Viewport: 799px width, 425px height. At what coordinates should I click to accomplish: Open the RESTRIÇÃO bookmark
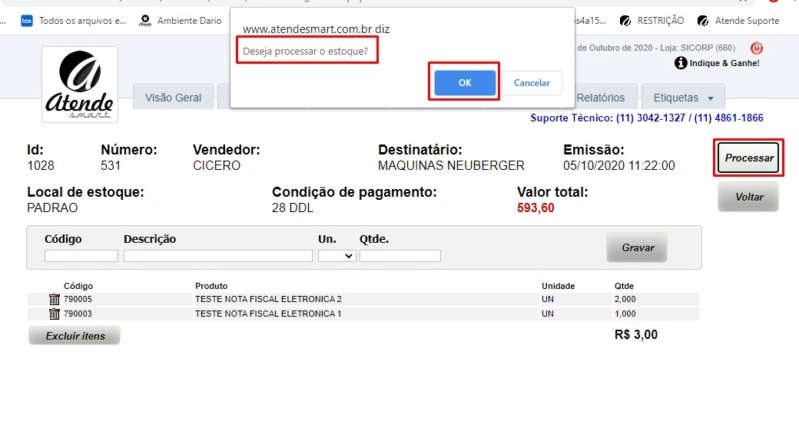coord(652,21)
